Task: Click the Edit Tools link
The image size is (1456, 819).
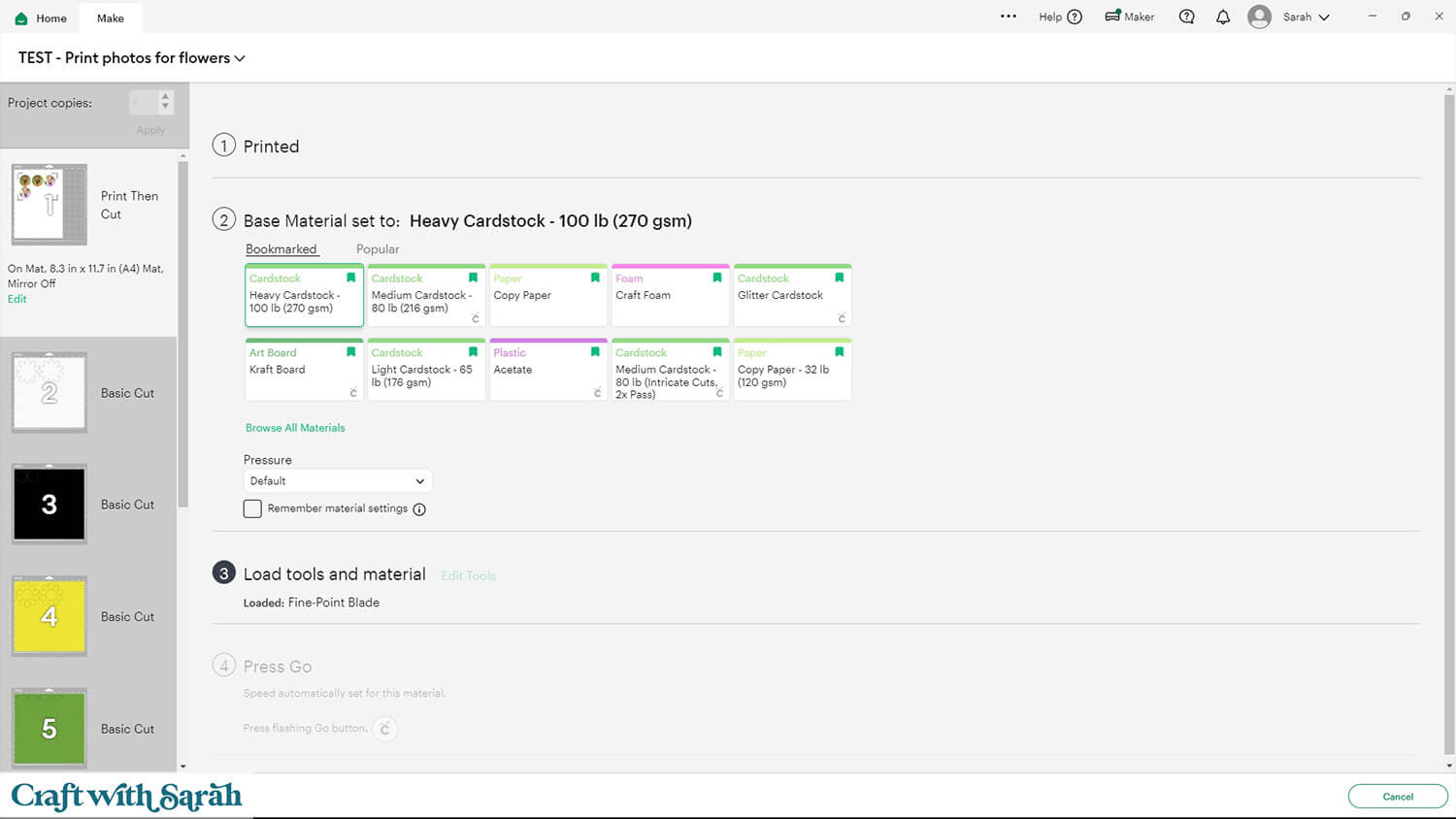Action: click(469, 576)
